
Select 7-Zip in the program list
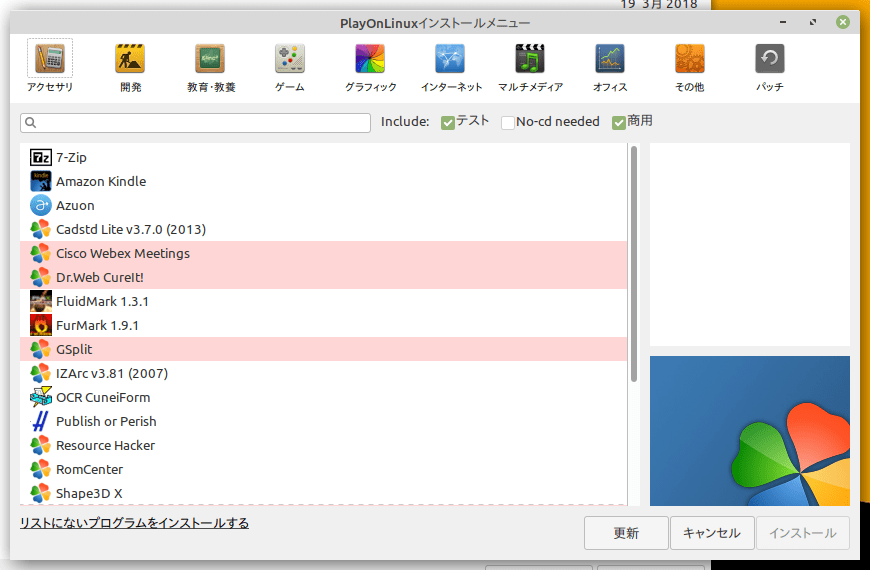(323, 158)
